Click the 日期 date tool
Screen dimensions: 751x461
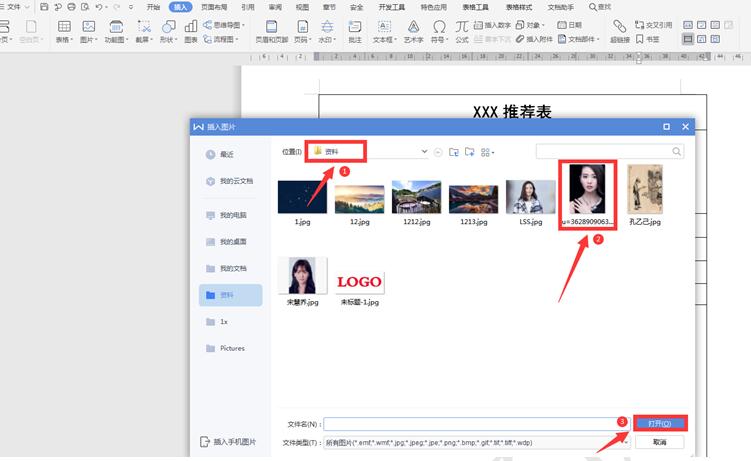coord(569,25)
